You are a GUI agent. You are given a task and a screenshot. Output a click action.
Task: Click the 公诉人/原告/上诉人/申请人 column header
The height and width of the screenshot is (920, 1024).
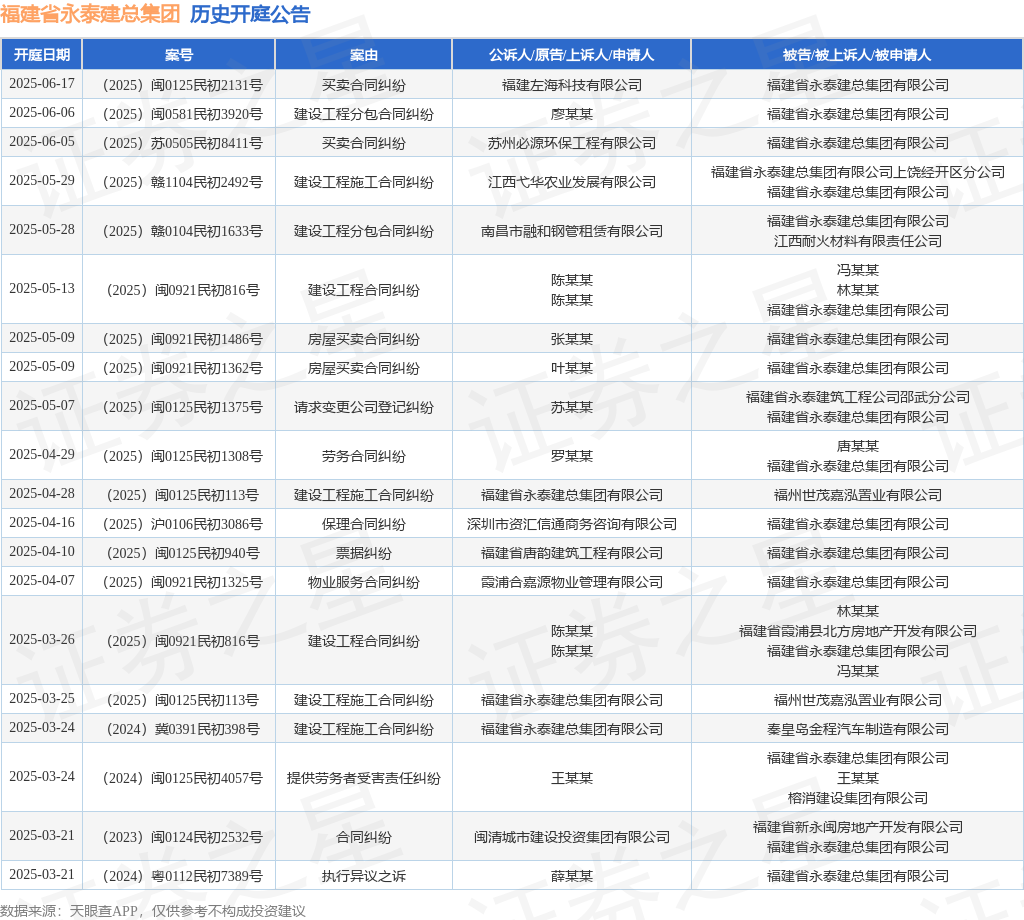(571, 55)
